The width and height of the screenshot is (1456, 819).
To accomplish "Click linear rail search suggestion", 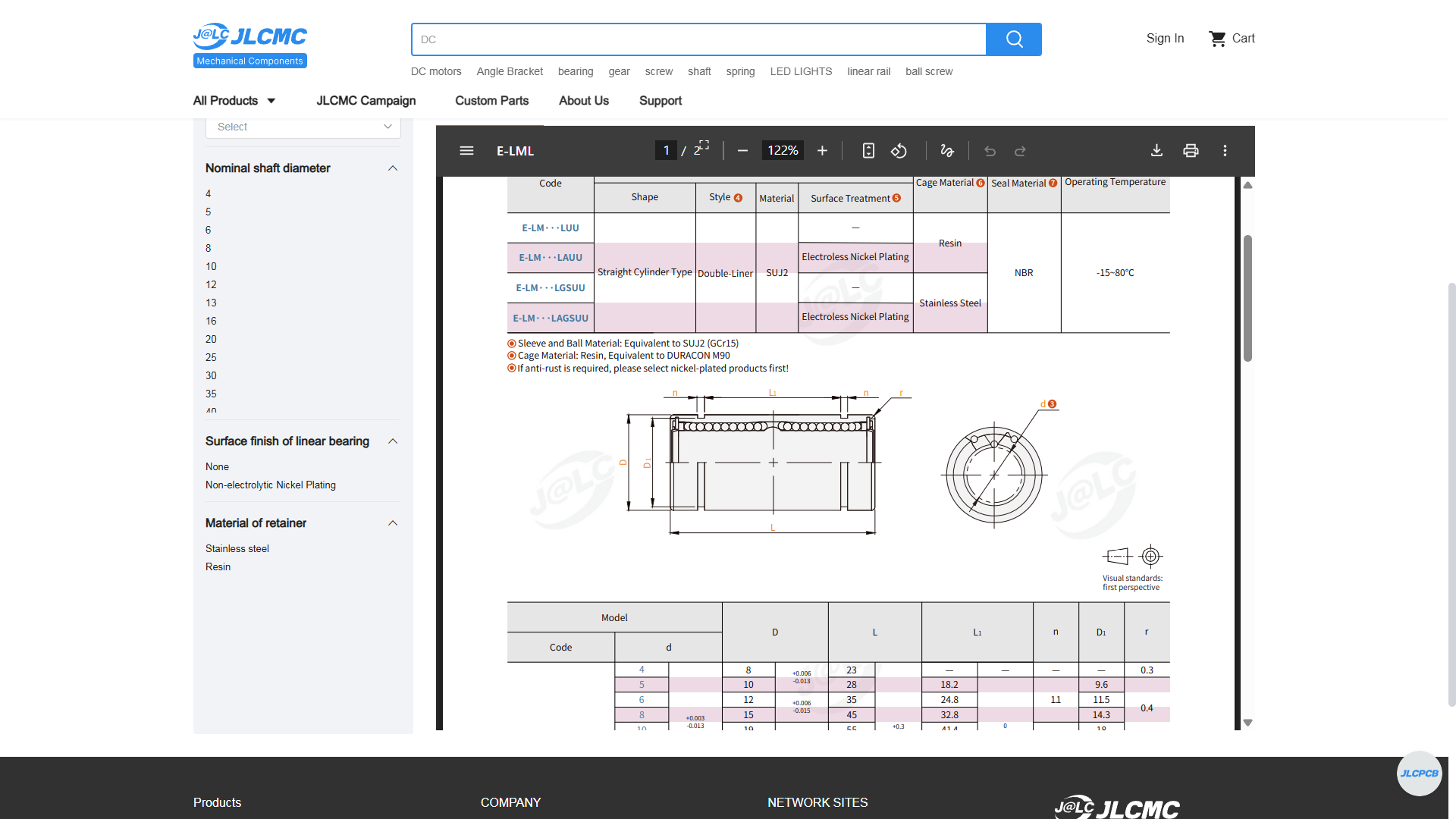I will tap(868, 71).
